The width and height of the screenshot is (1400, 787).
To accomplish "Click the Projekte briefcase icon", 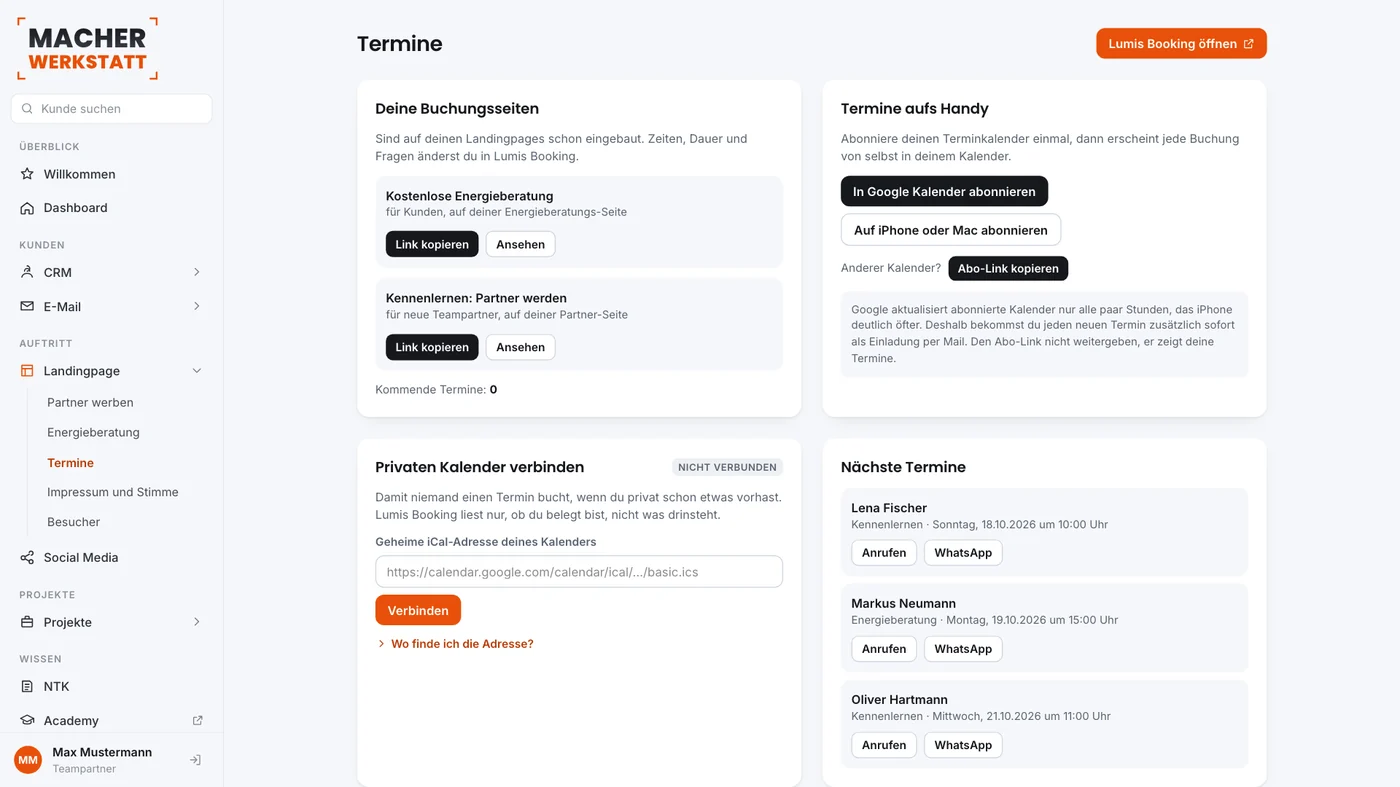I will 27,622.
